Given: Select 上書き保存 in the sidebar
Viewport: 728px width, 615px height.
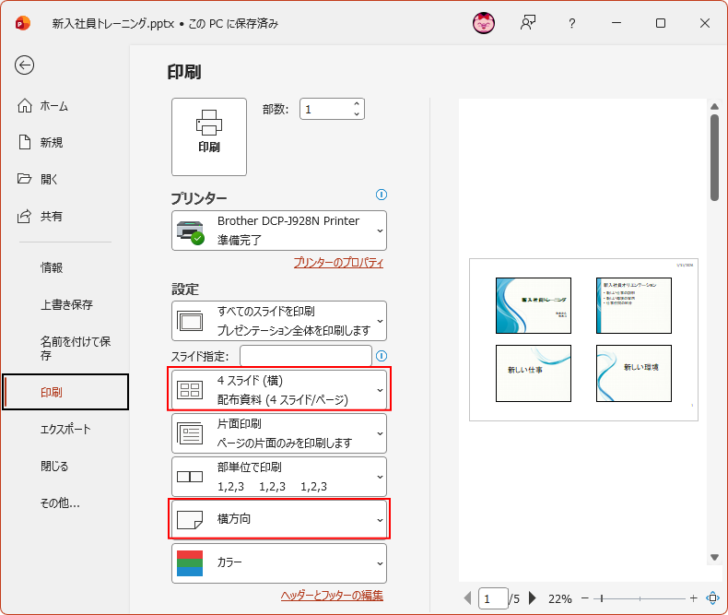Looking at the screenshot, I should (67, 304).
